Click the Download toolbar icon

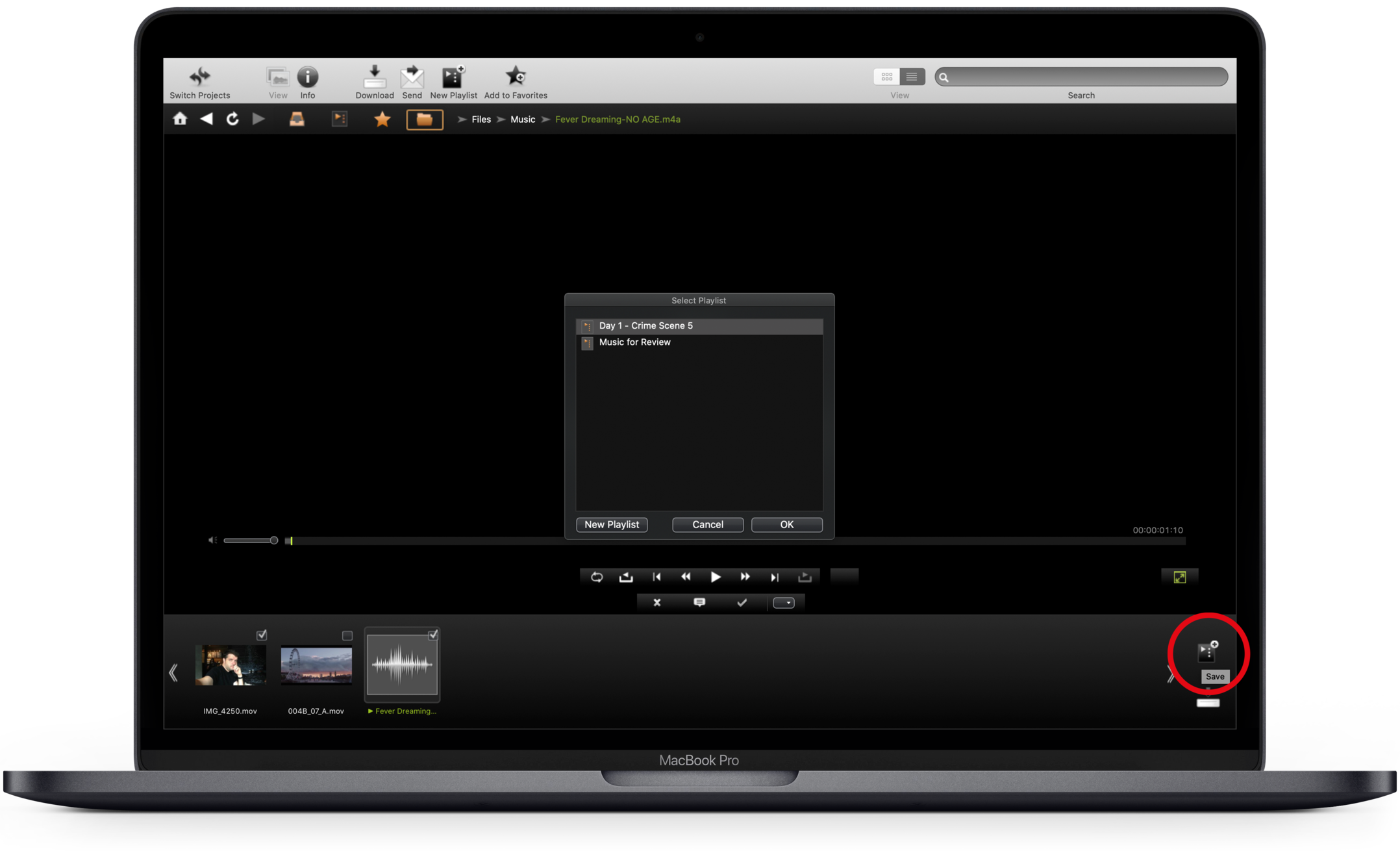(x=374, y=77)
